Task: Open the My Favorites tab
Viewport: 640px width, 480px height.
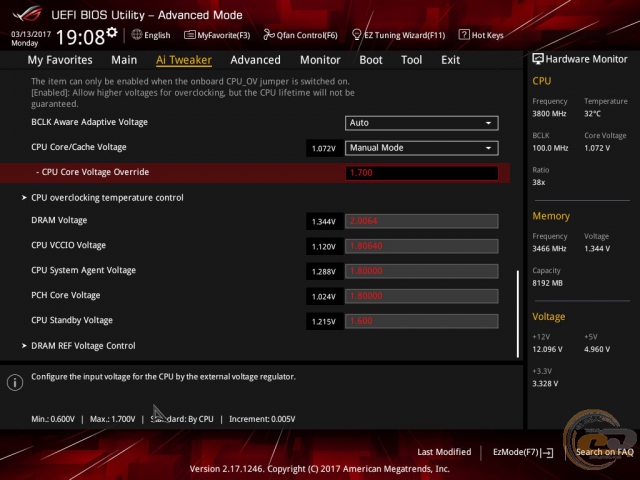Action: coord(60,60)
